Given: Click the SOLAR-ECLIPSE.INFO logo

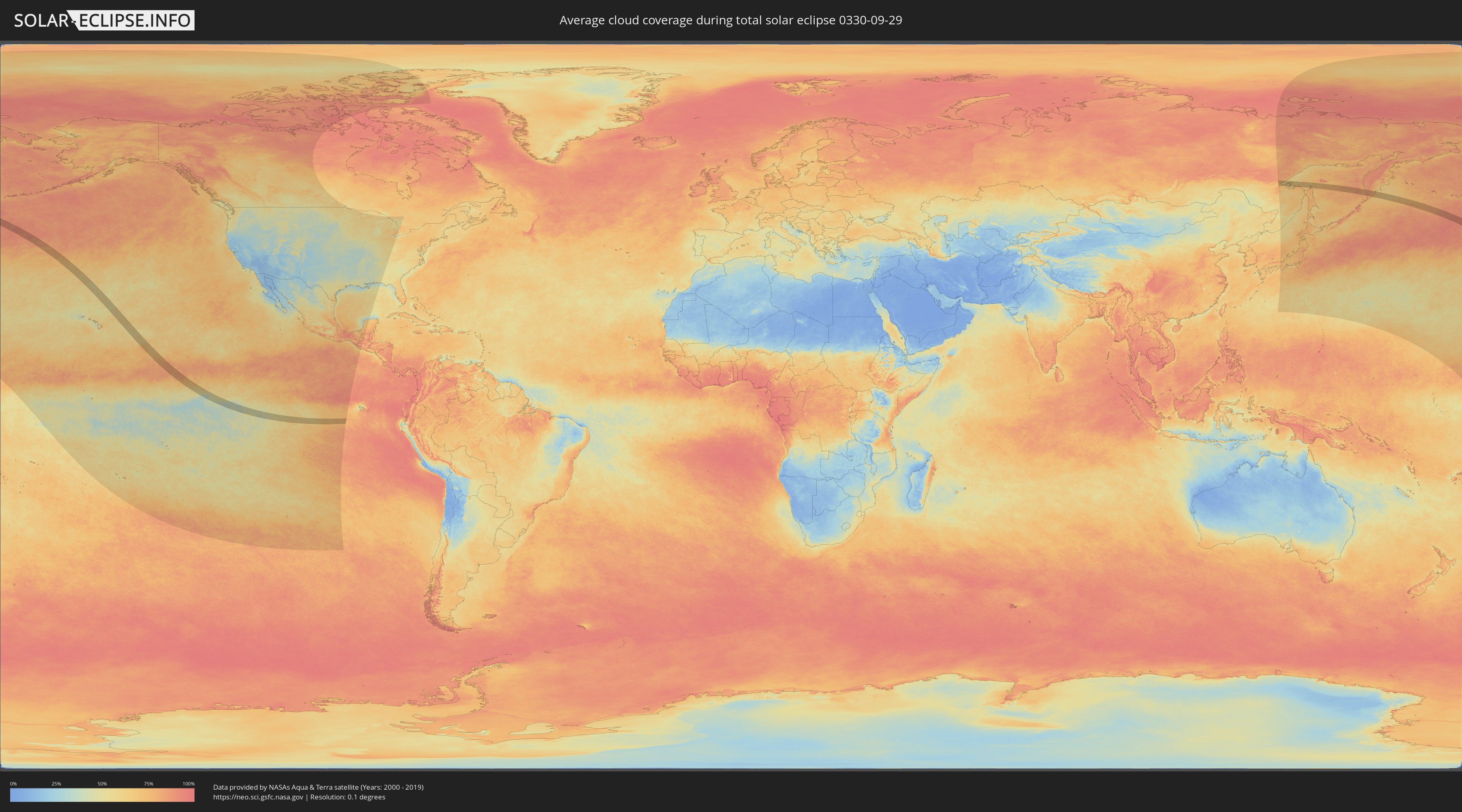Looking at the screenshot, I should 104,20.
